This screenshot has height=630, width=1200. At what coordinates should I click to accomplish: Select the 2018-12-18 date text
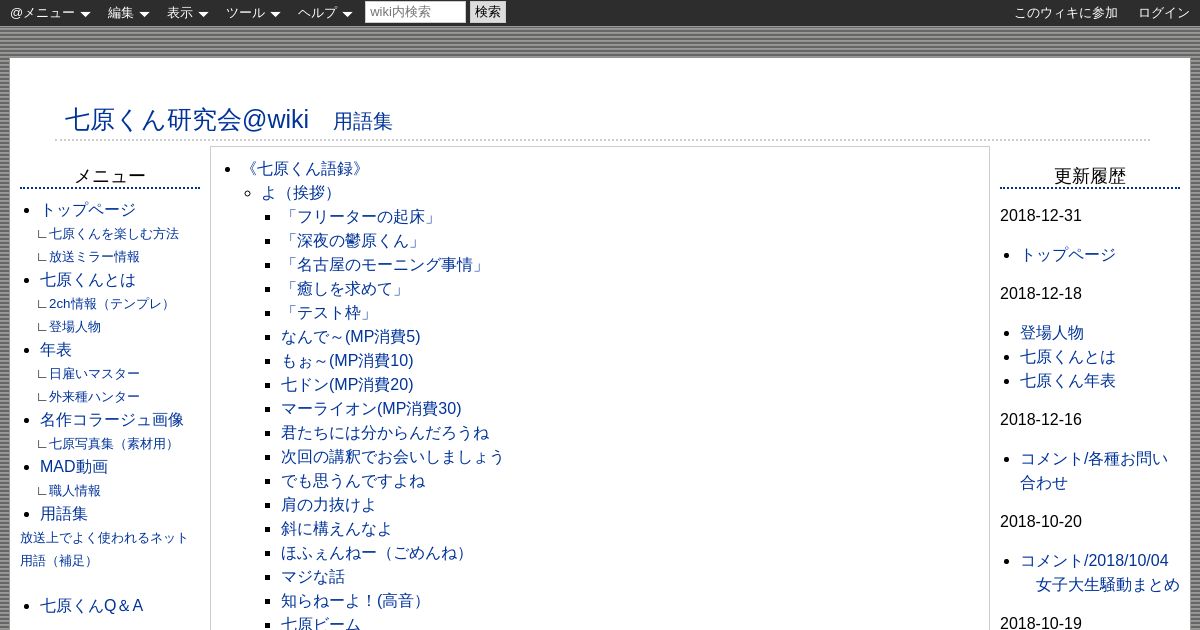(x=1041, y=294)
